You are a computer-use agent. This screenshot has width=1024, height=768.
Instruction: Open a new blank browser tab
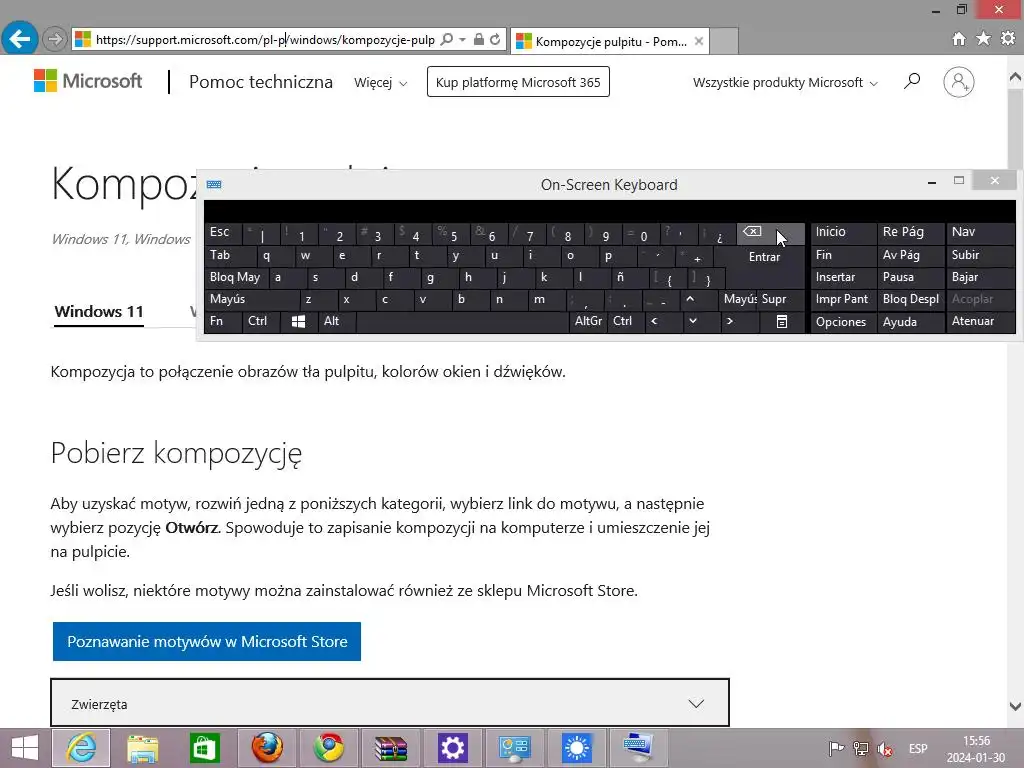coord(724,41)
